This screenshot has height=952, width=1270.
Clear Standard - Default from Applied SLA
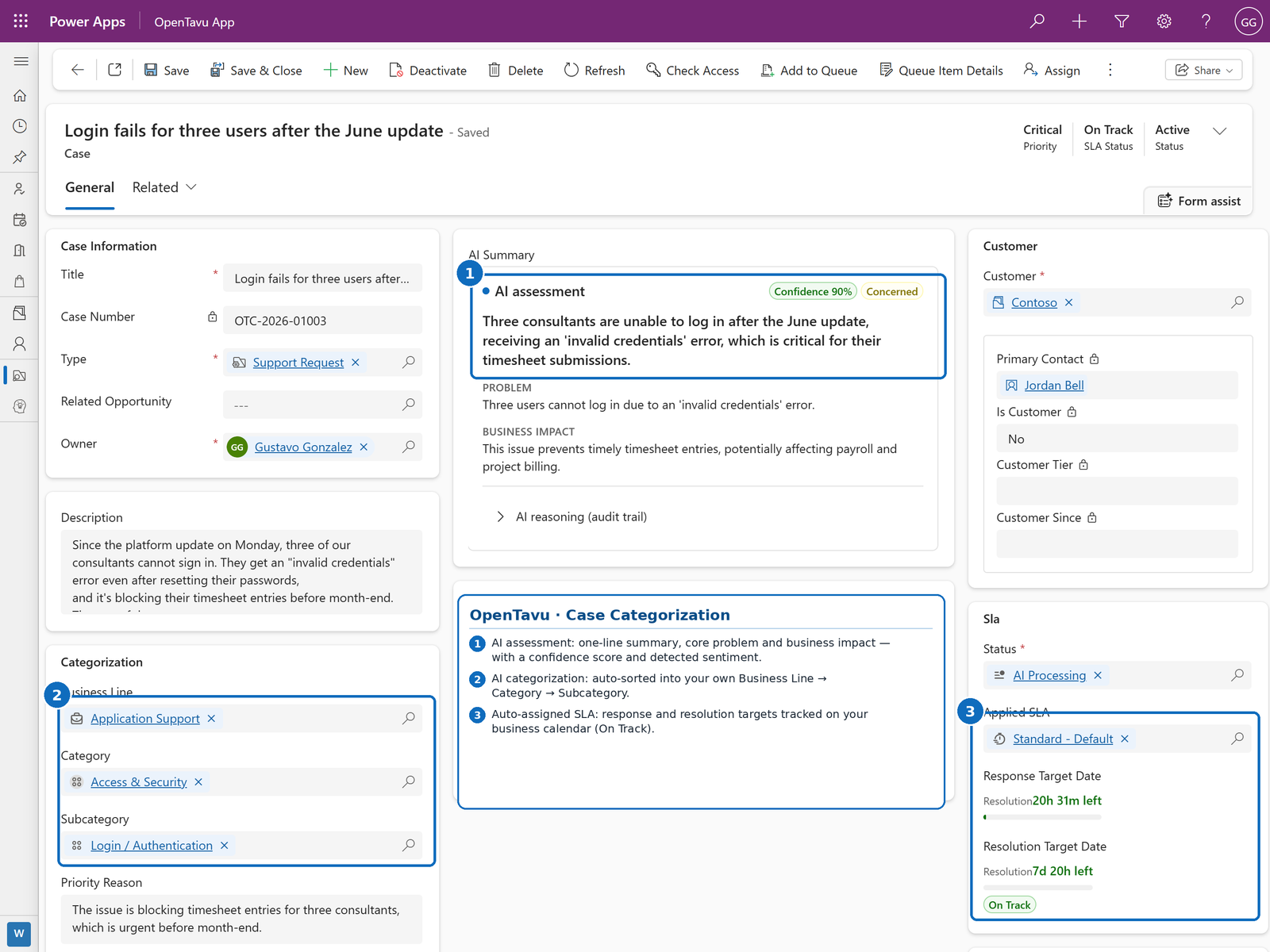1125,739
